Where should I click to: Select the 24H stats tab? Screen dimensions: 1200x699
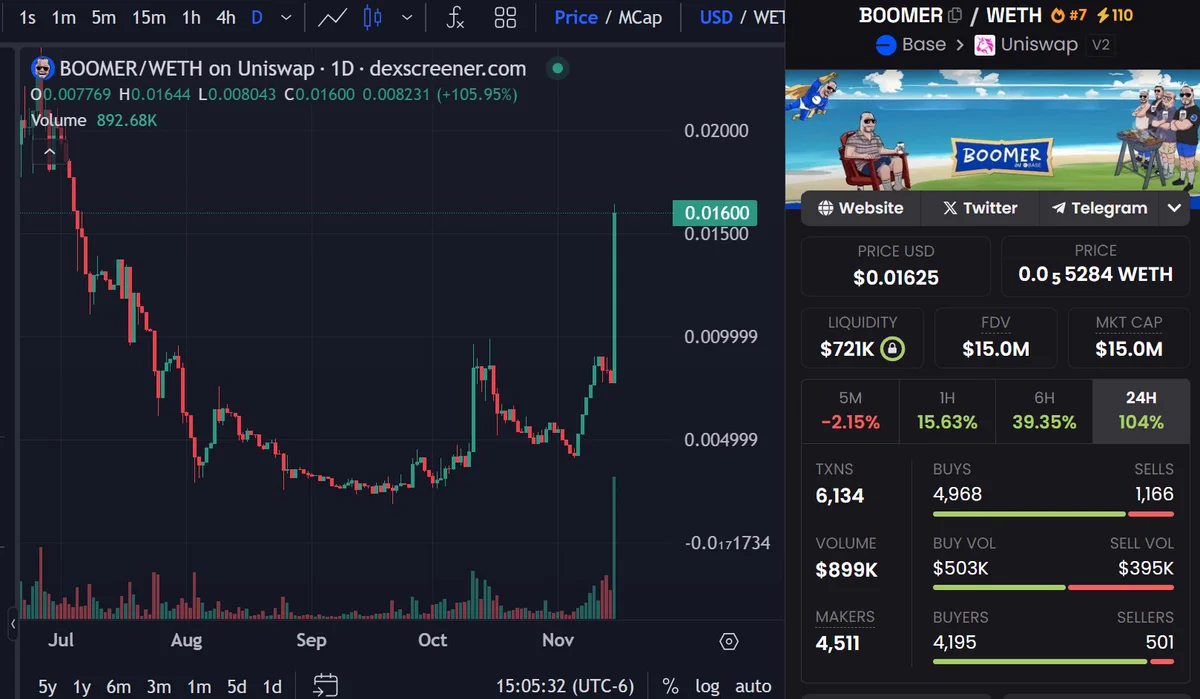[x=1141, y=410]
